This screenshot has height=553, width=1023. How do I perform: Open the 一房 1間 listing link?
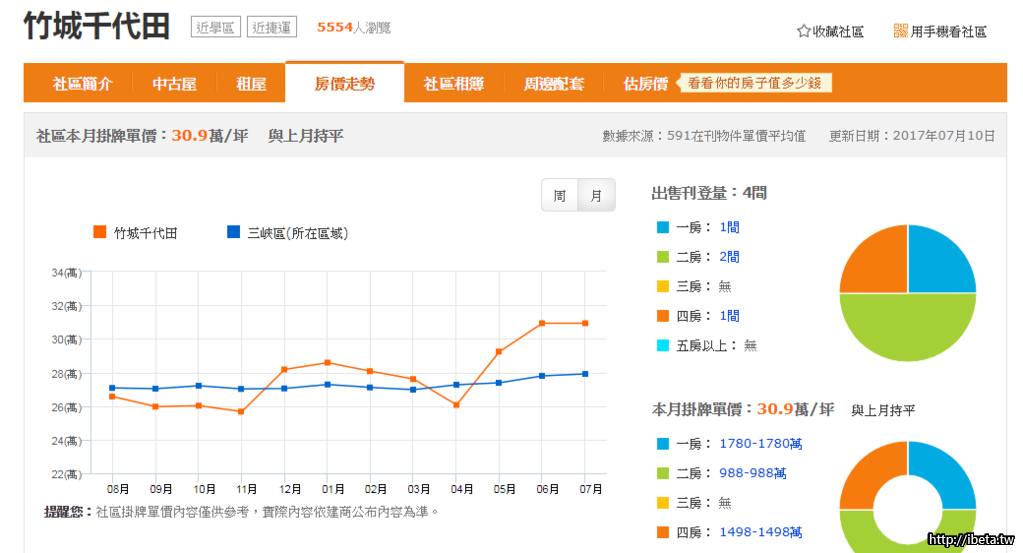pyautogui.click(x=729, y=227)
